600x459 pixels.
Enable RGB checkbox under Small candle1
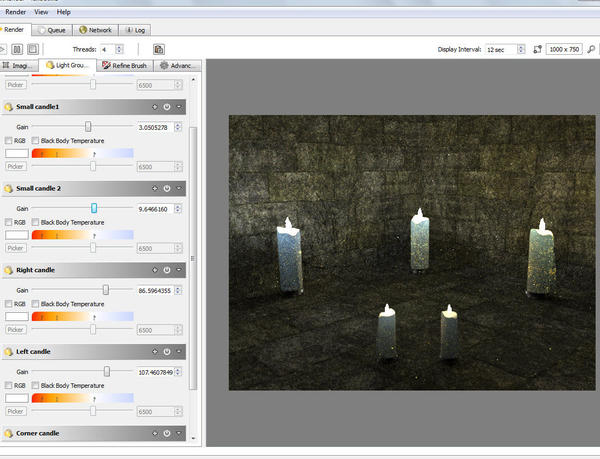[9, 141]
